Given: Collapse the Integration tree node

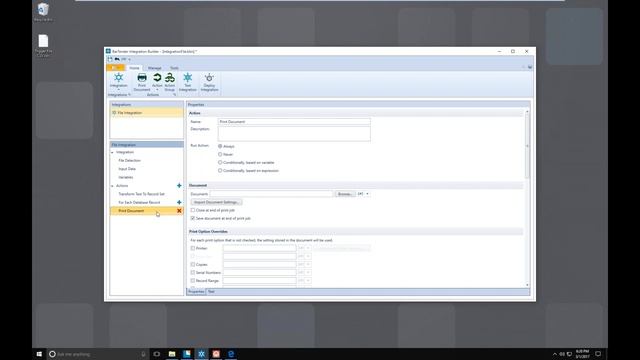Looking at the screenshot, I should pyautogui.click(x=113, y=152).
